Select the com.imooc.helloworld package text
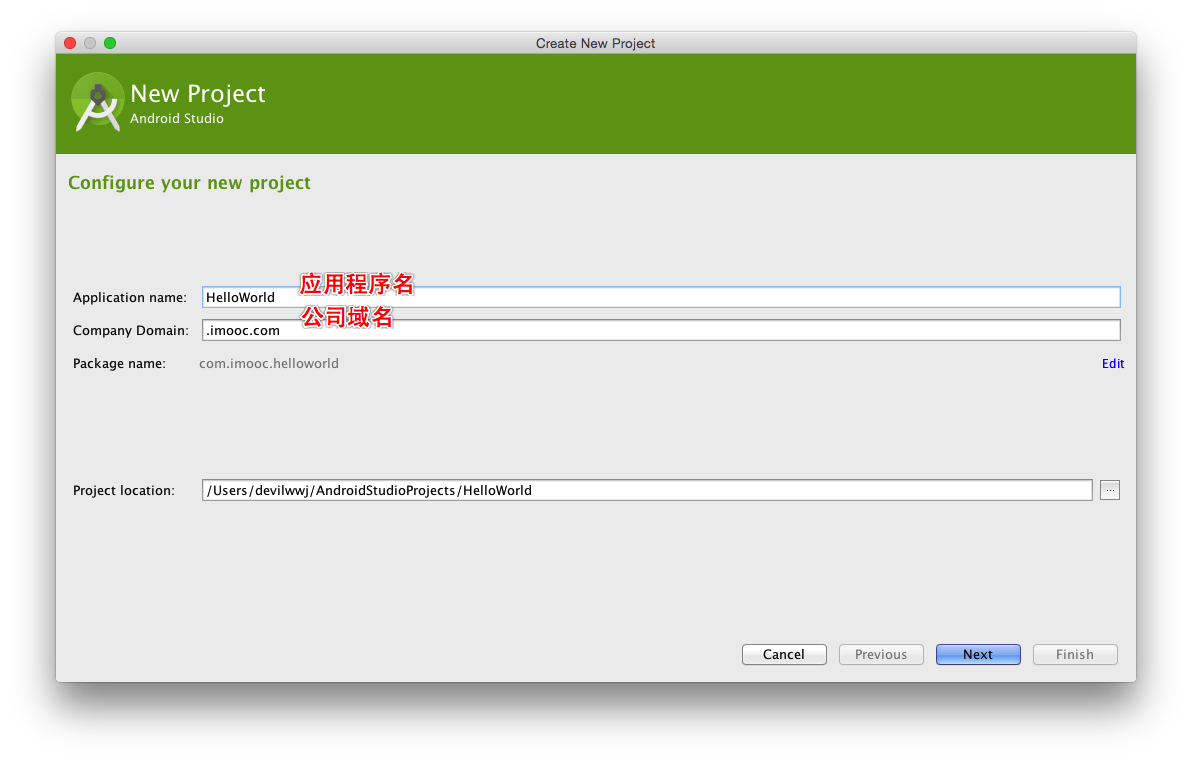Screen dimensions: 1192x762 pyautogui.click(x=269, y=364)
